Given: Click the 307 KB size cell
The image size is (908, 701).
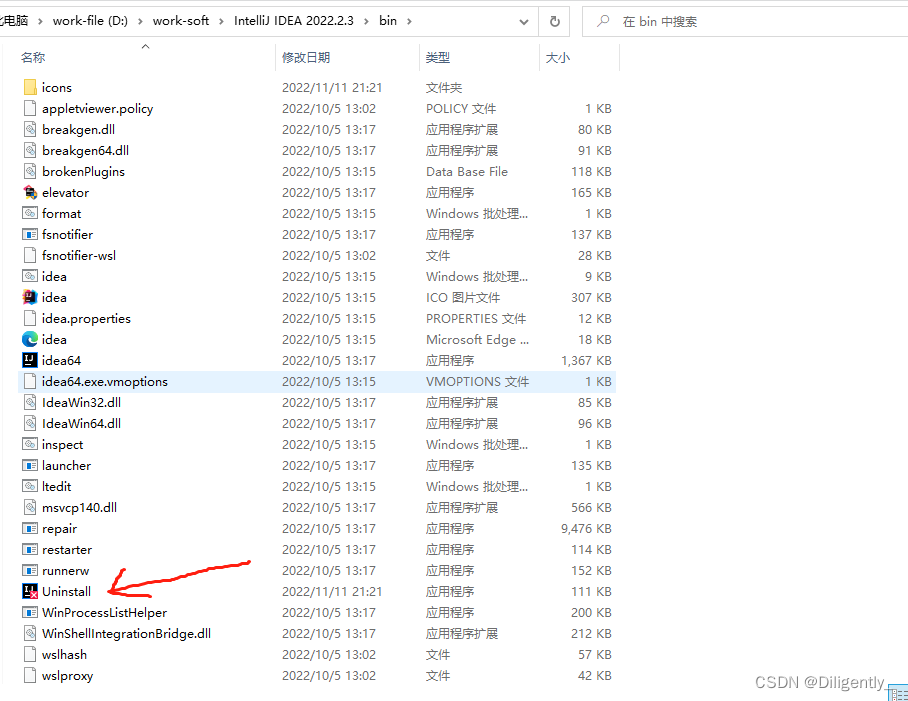Looking at the screenshot, I should (591, 298).
